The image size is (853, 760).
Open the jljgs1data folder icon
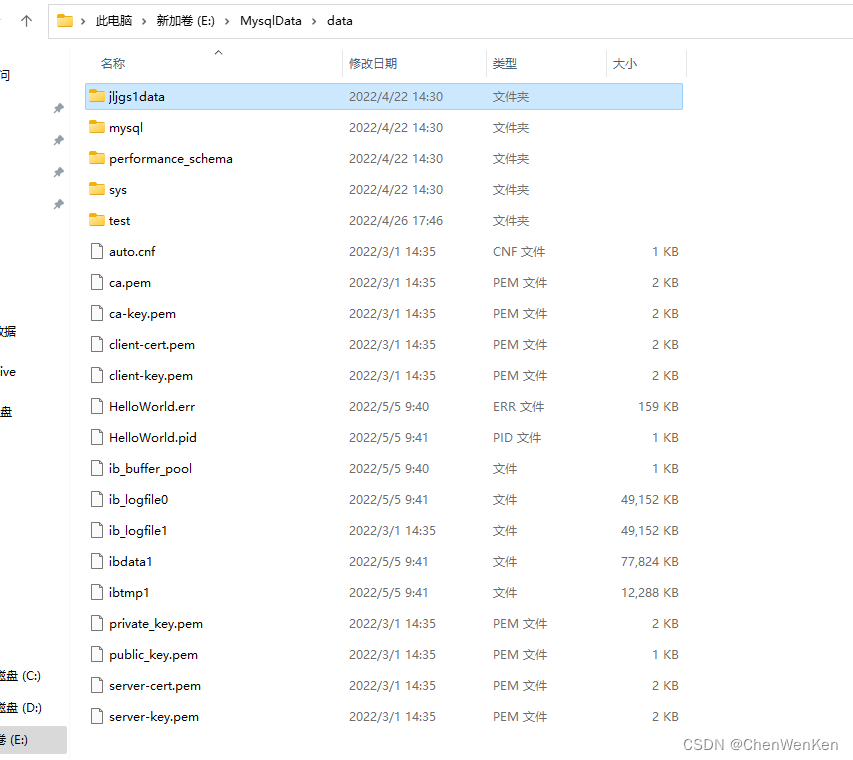click(97, 96)
